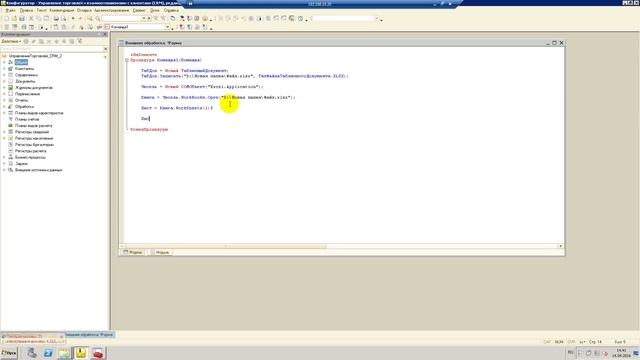Click the Планы видов расчета icon
The width and height of the screenshot is (640, 360).
tap(11, 125)
